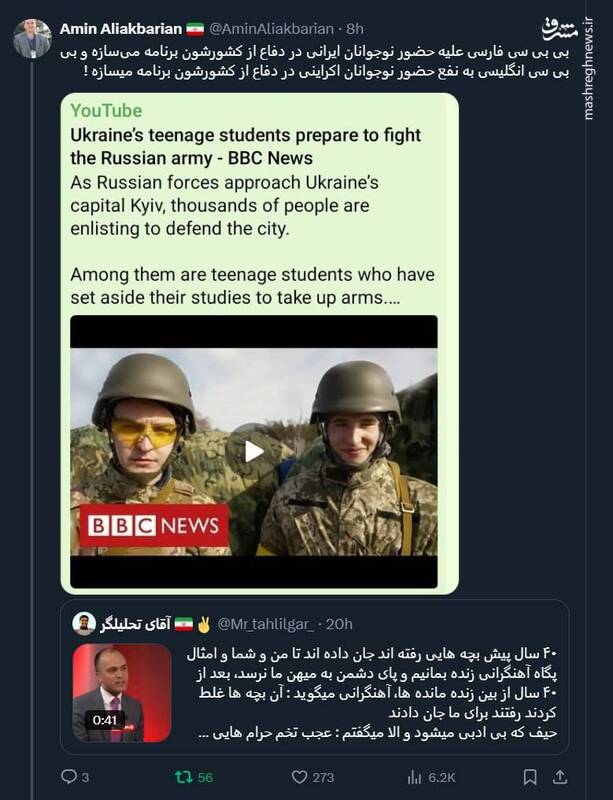Image resolution: width=613 pixels, height=800 pixels.
Task: Click the 8h tweet timestamp
Action: [x=349, y=27]
